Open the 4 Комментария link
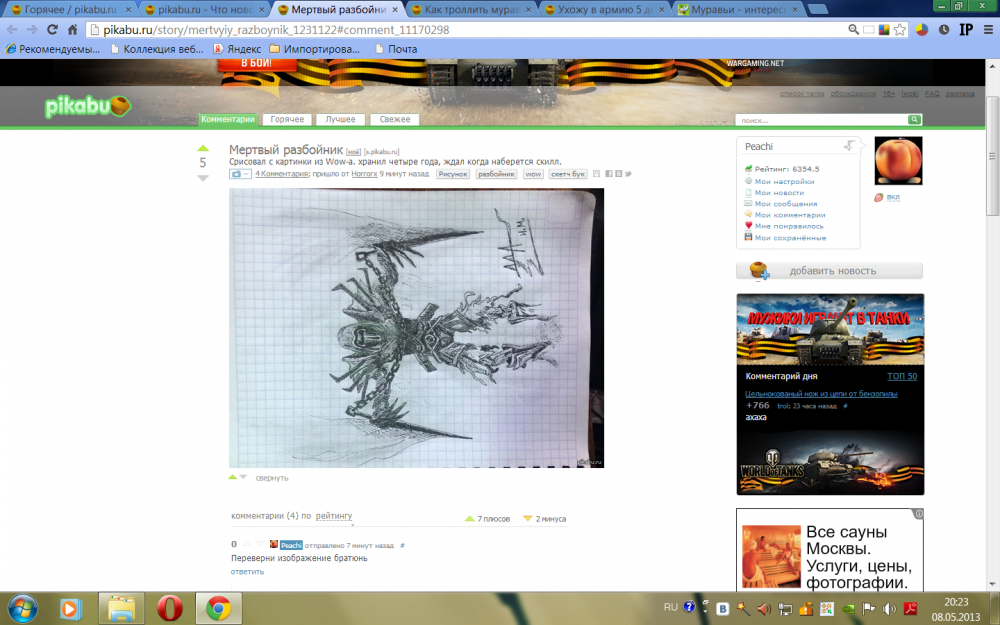Screen dimensions: 1000x625 click(282, 173)
